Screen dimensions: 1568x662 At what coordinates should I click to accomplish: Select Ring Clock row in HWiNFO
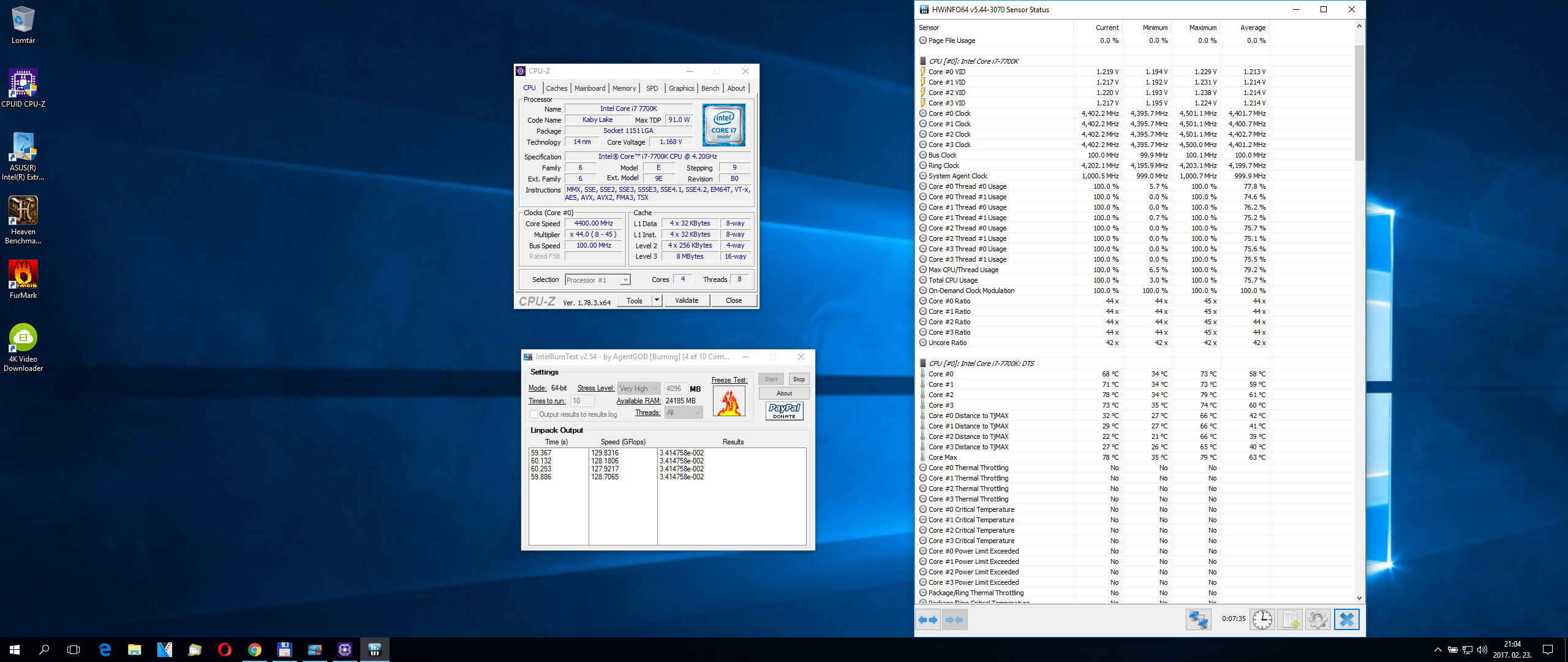point(1094,165)
